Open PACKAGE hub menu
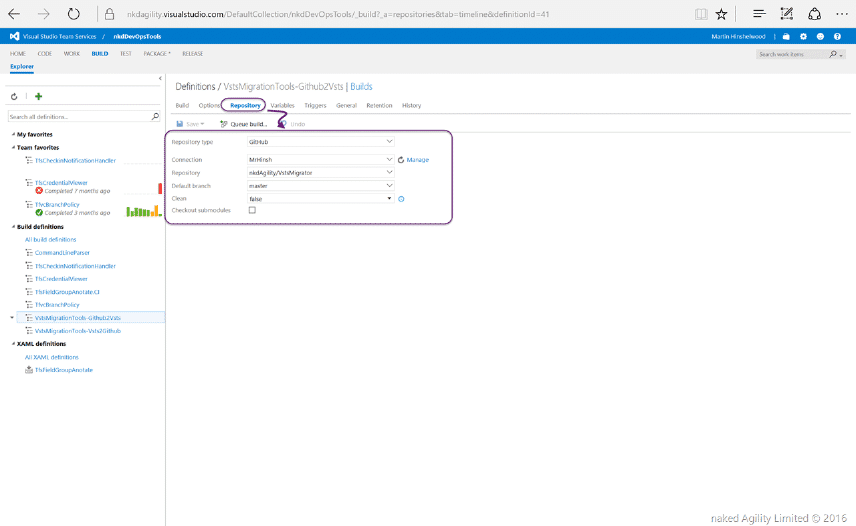Viewport: 856px width, 526px height. (x=157, y=53)
